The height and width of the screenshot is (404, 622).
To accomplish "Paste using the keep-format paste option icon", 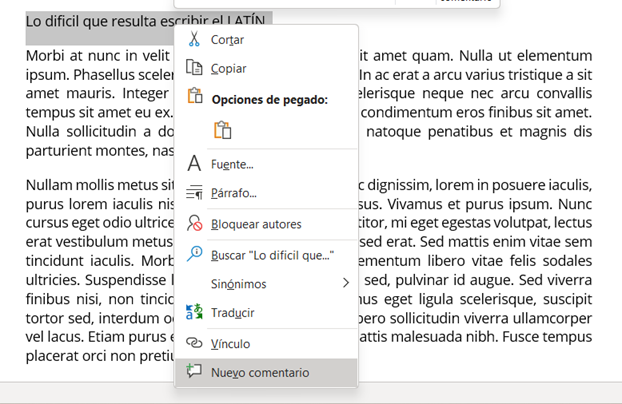I will (223, 130).
